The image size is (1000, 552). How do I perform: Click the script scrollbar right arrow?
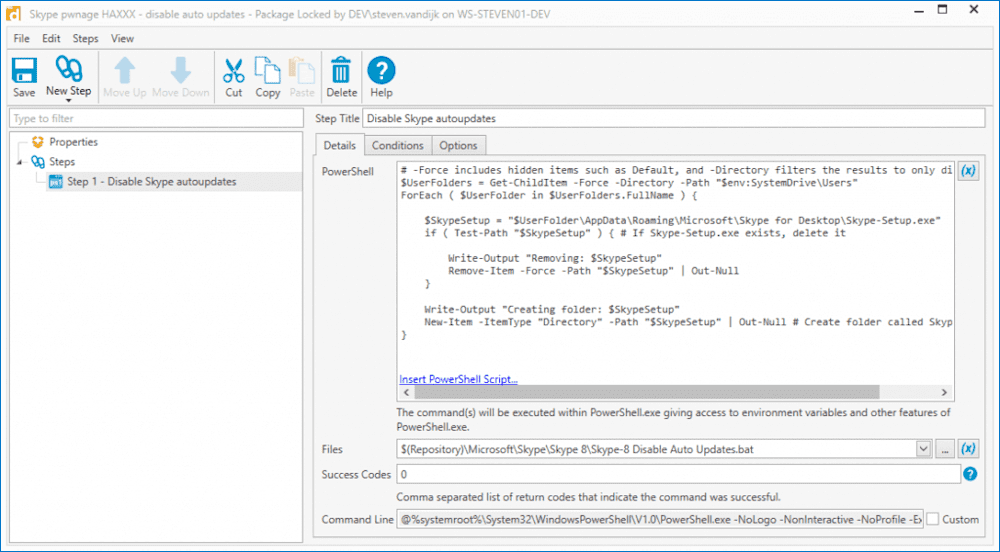[x=944, y=393]
